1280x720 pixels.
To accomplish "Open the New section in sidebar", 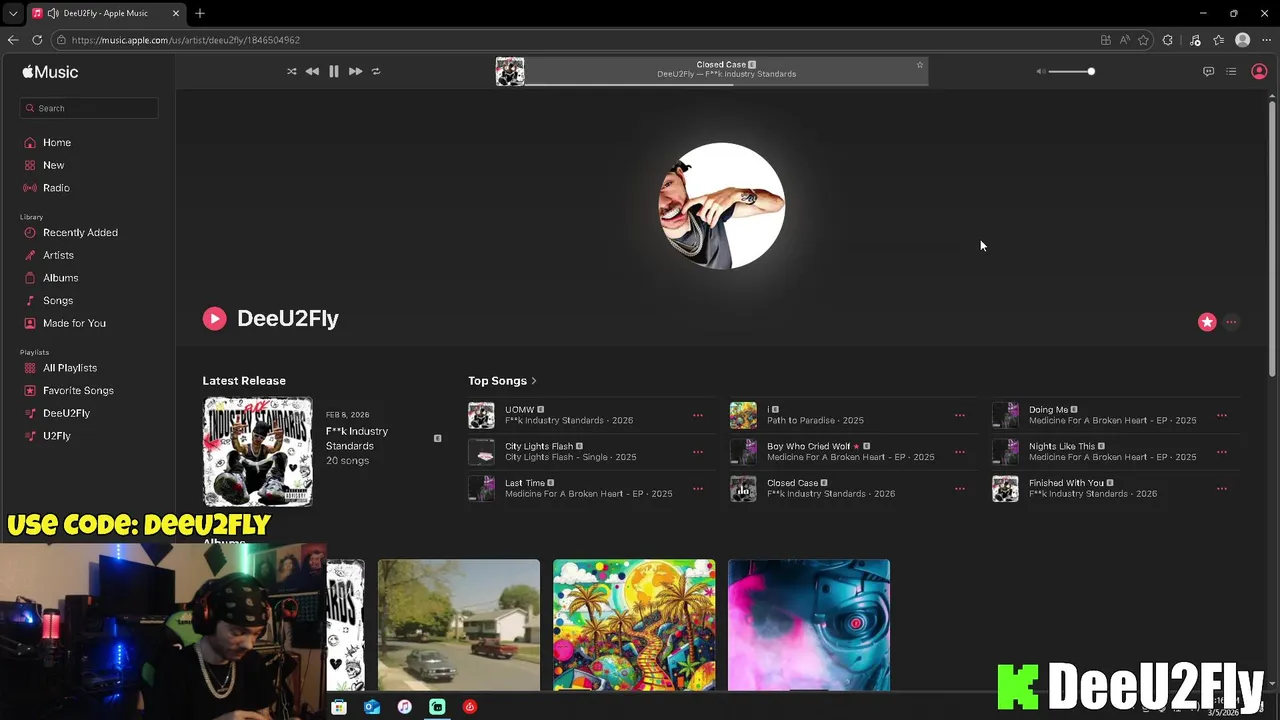I will click(x=53, y=165).
